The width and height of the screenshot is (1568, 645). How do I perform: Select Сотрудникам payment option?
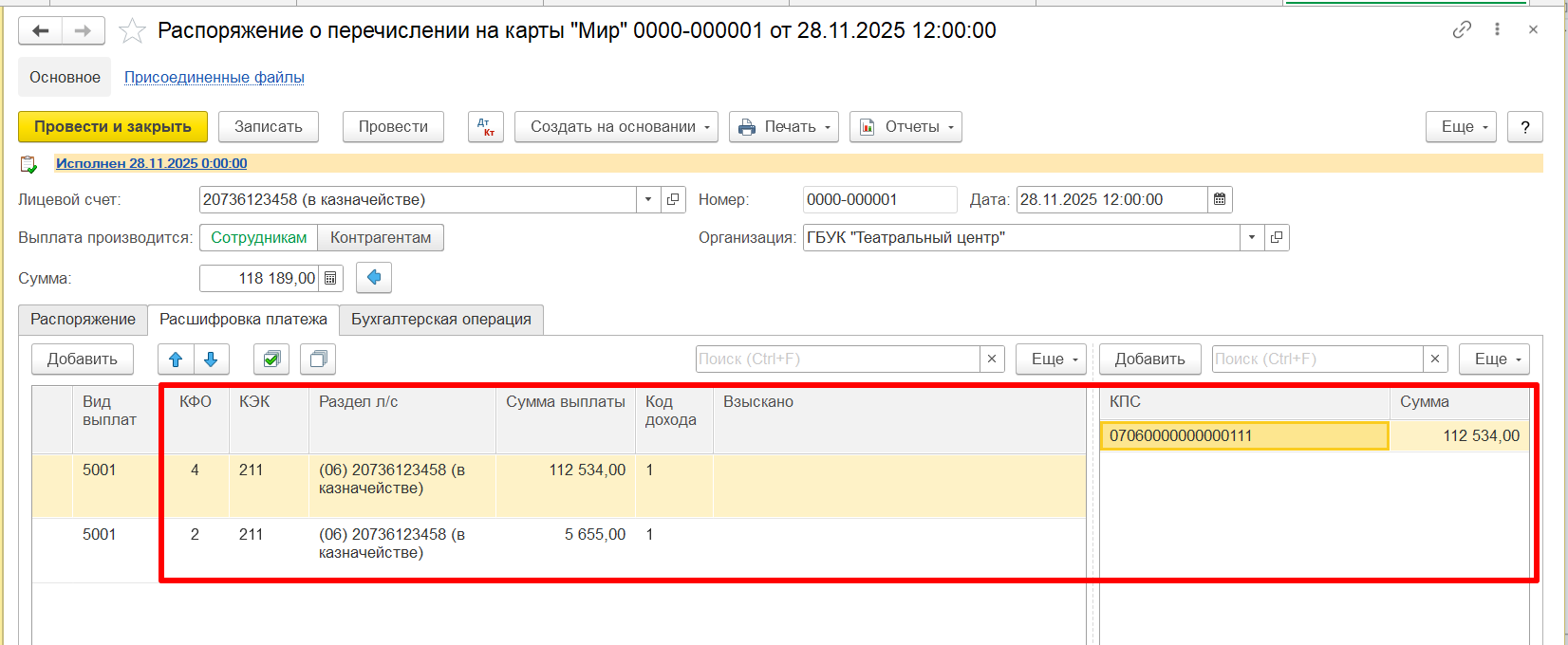(x=258, y=237)
